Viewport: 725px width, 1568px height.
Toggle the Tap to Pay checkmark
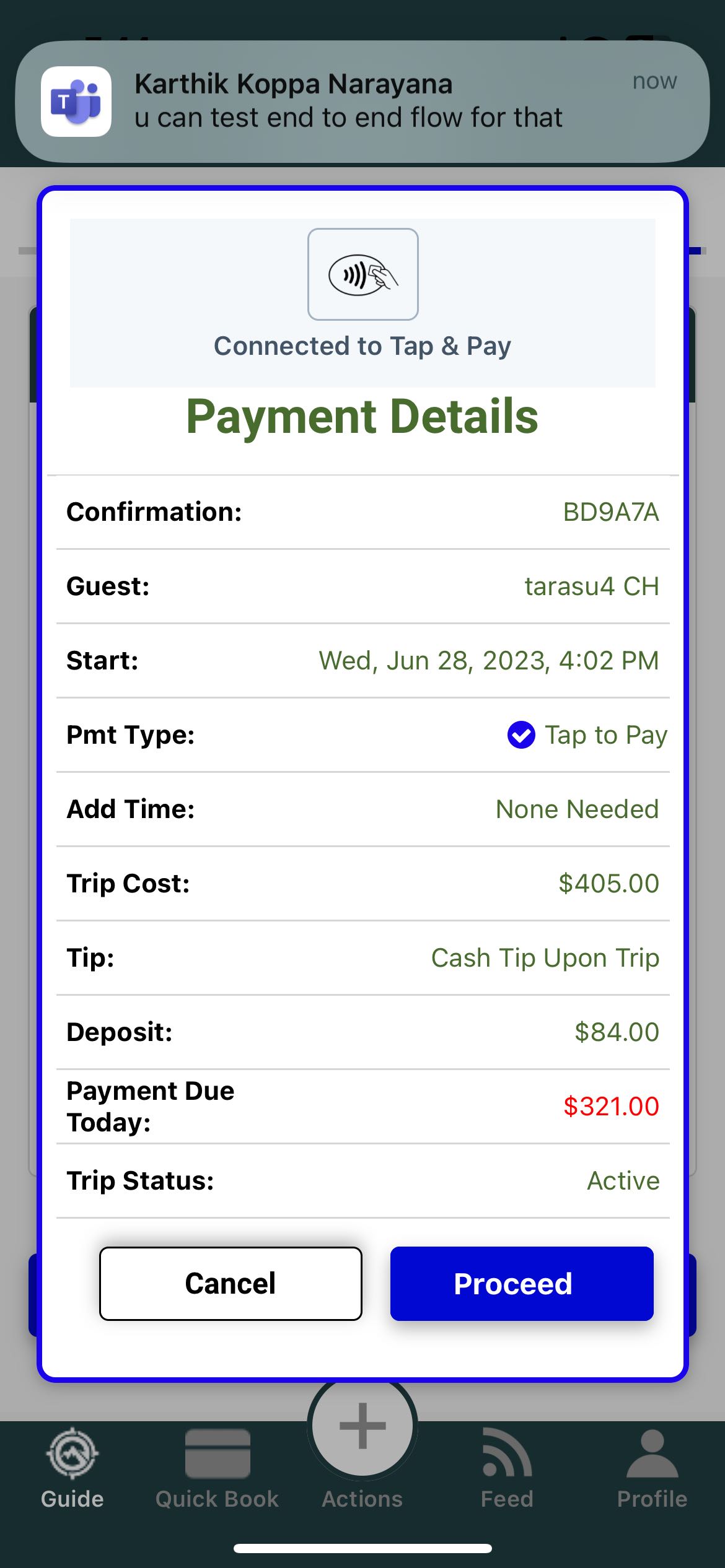[521, 735]
